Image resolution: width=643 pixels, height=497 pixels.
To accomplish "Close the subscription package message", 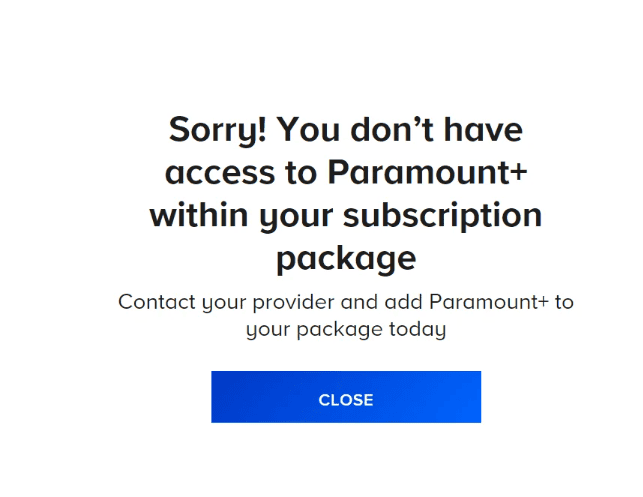I will pyautogui.click(x=346, y=397).
